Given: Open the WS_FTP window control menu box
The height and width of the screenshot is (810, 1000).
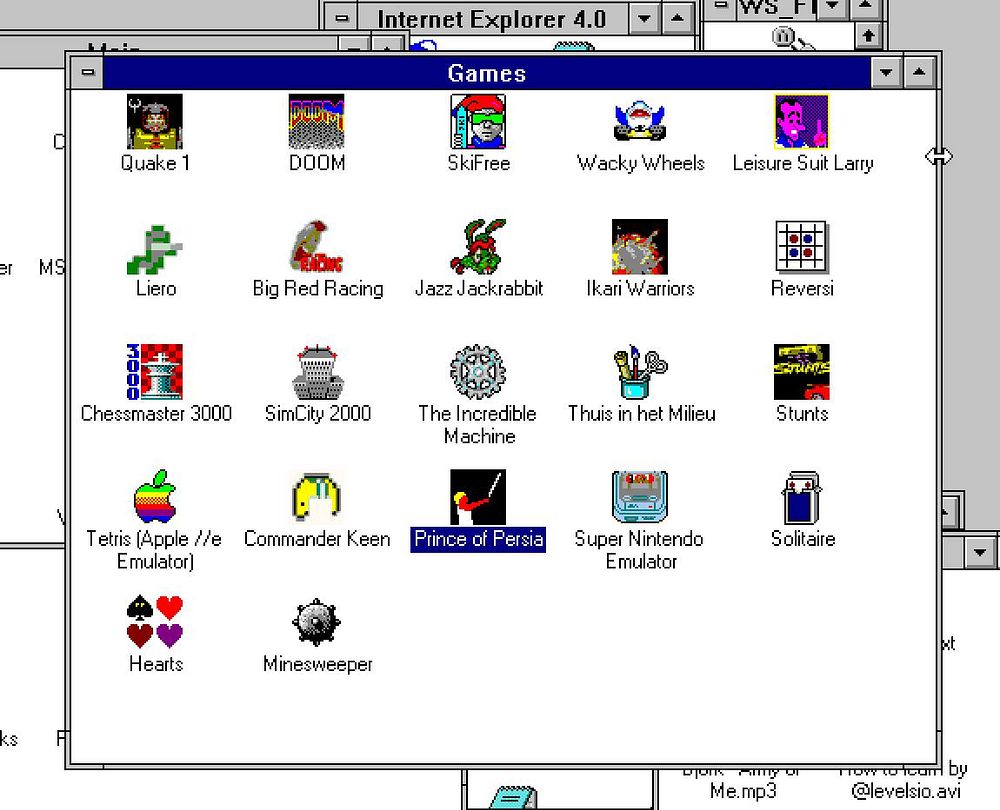Looking at the screenshot, I should (720, 7).
